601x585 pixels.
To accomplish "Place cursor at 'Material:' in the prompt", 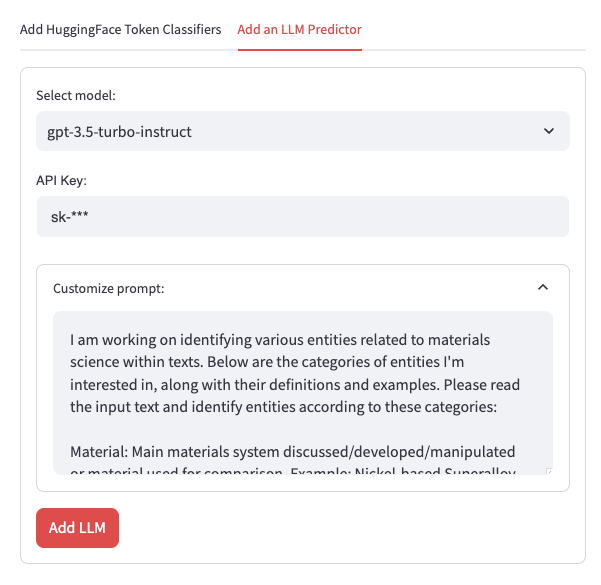I will click(x=99, y=452).
